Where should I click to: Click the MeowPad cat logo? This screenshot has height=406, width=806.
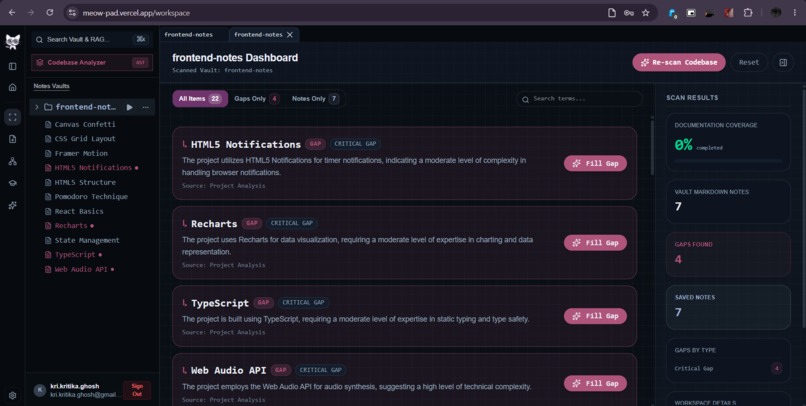tap(13, 42)
